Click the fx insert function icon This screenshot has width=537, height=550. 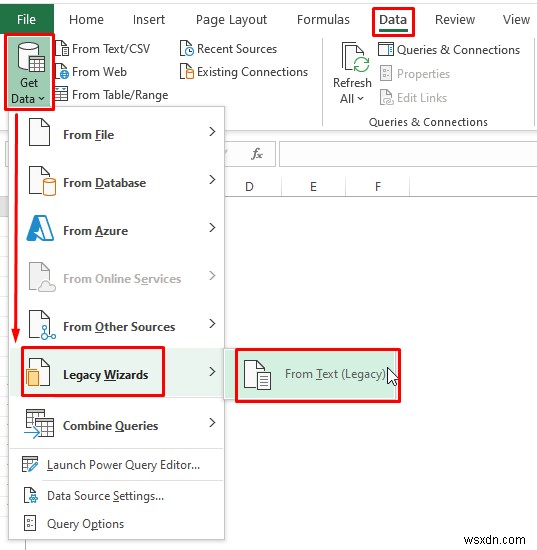pyautogui.click(x=257, y=154)
